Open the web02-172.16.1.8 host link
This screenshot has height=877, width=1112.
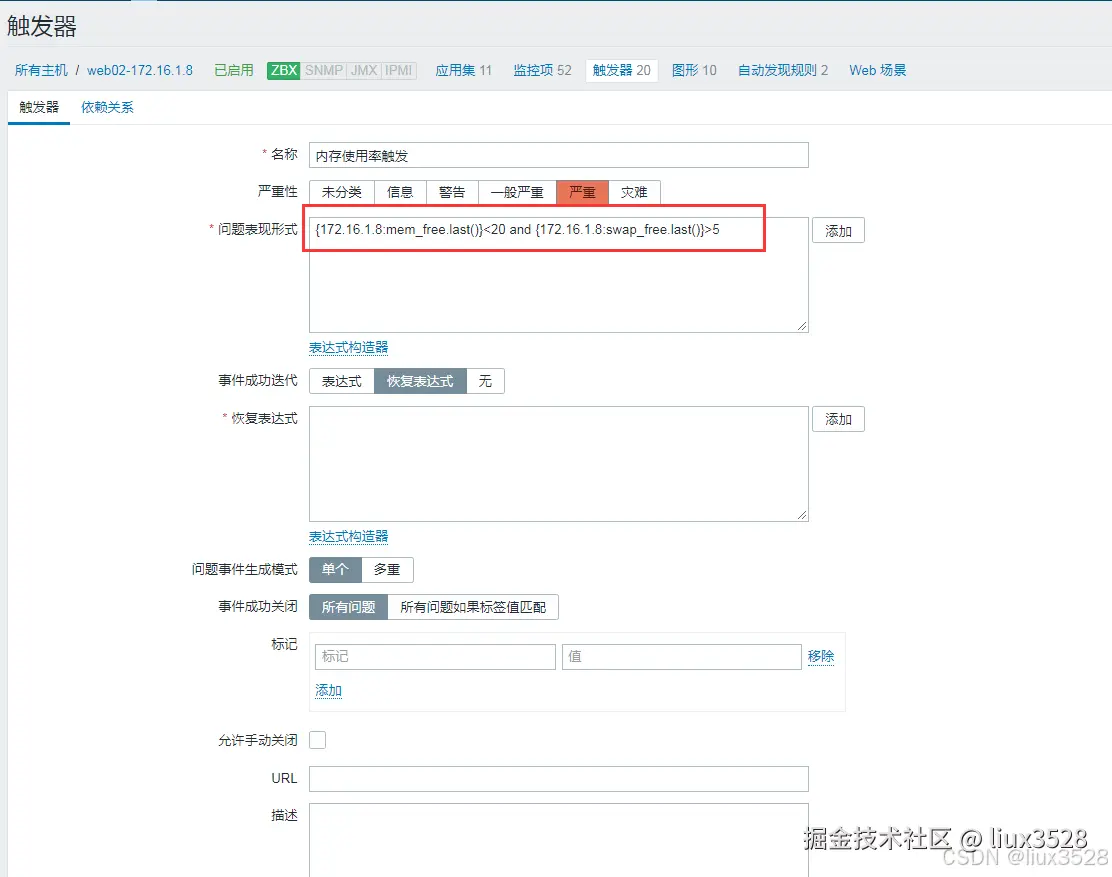pos(140,70)
